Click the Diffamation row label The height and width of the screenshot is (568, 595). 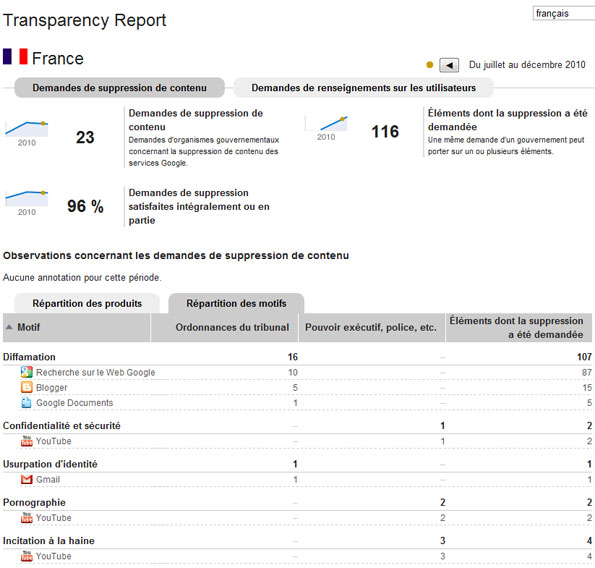pos(29,357)
